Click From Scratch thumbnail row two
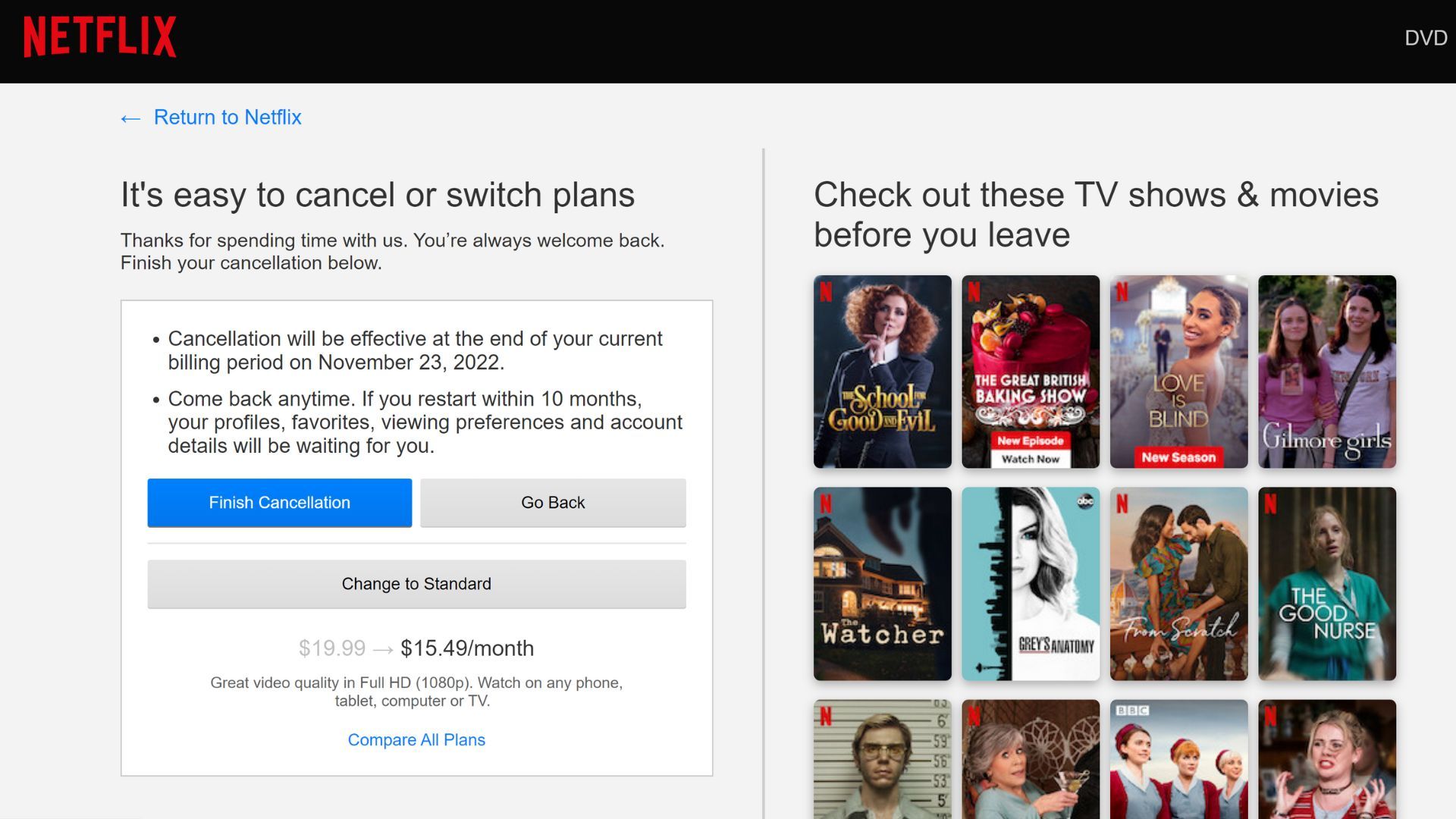The image size is (1456, 819). pos(1178,584)
